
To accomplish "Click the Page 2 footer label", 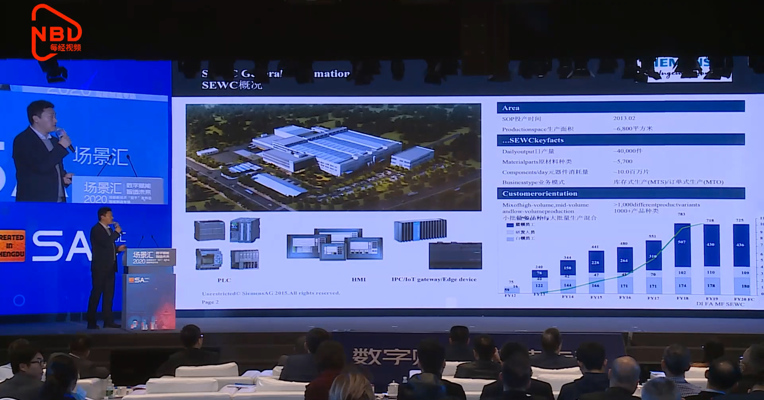I will (210, 302).
